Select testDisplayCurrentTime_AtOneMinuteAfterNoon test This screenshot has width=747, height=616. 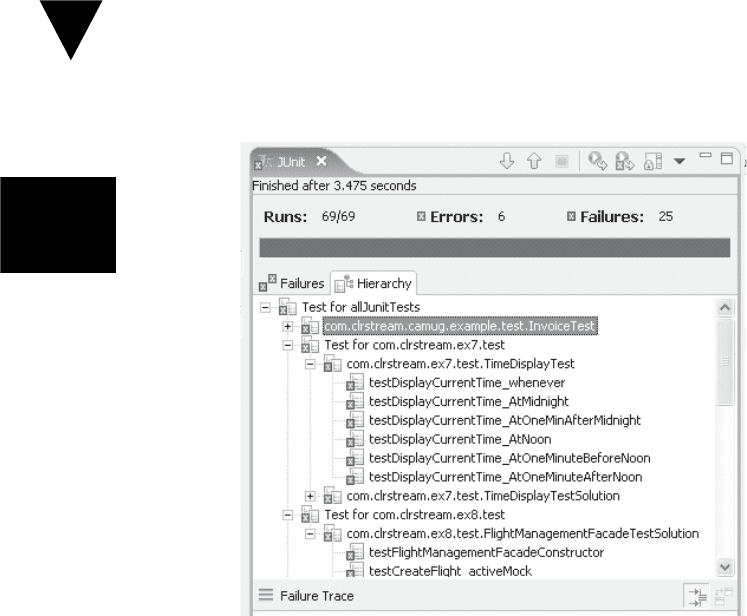tap(505, 477)
